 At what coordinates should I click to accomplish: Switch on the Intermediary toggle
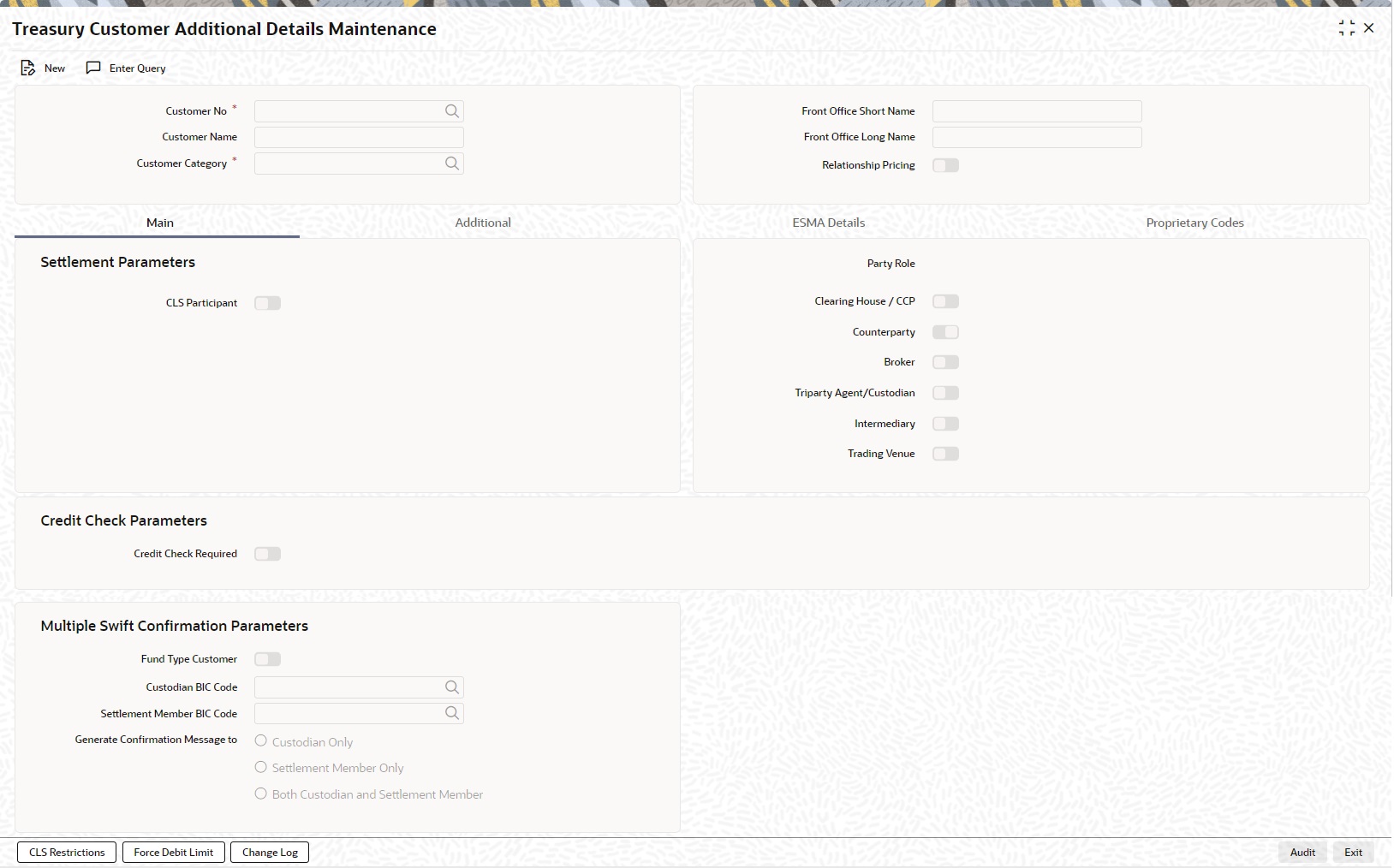[945, 424]
